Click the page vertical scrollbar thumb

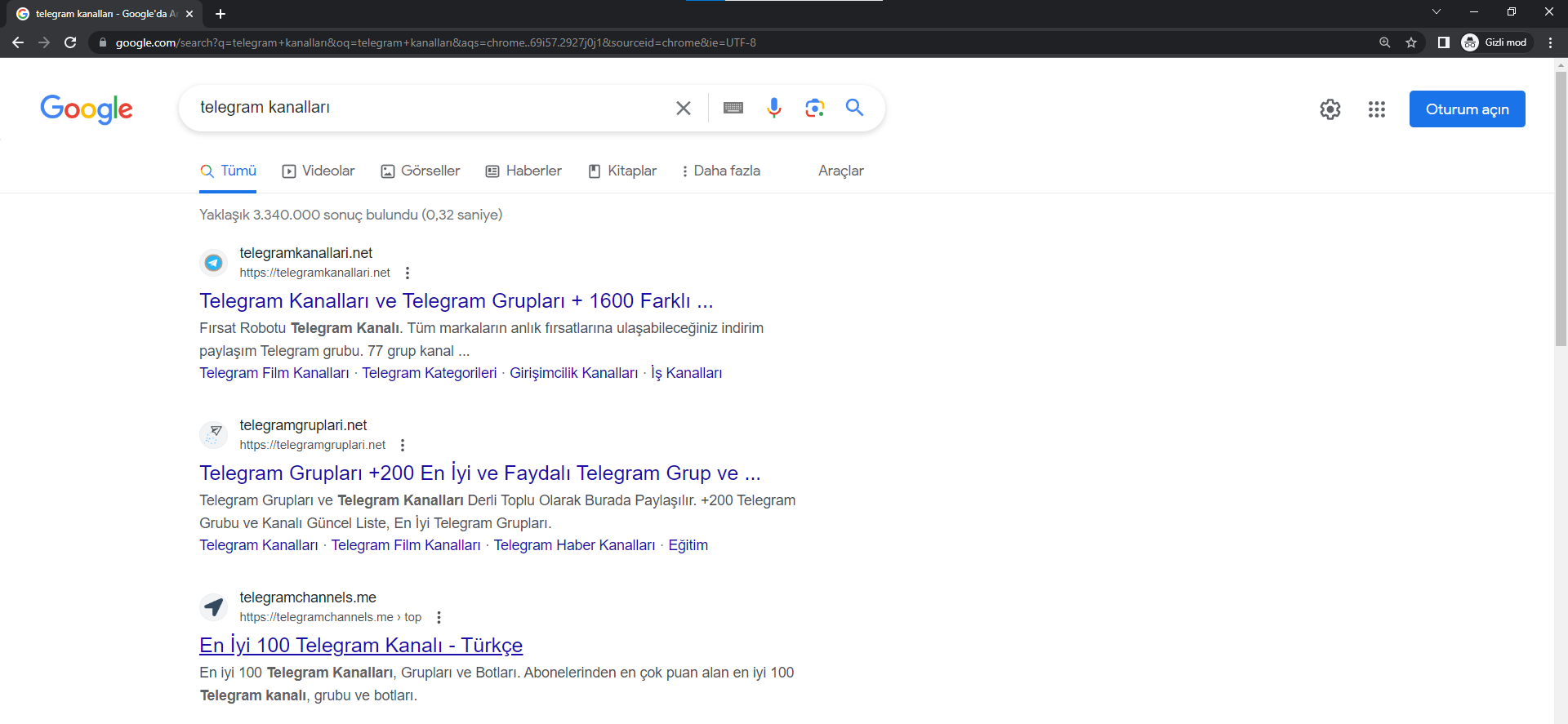[x=1561, y=209]
